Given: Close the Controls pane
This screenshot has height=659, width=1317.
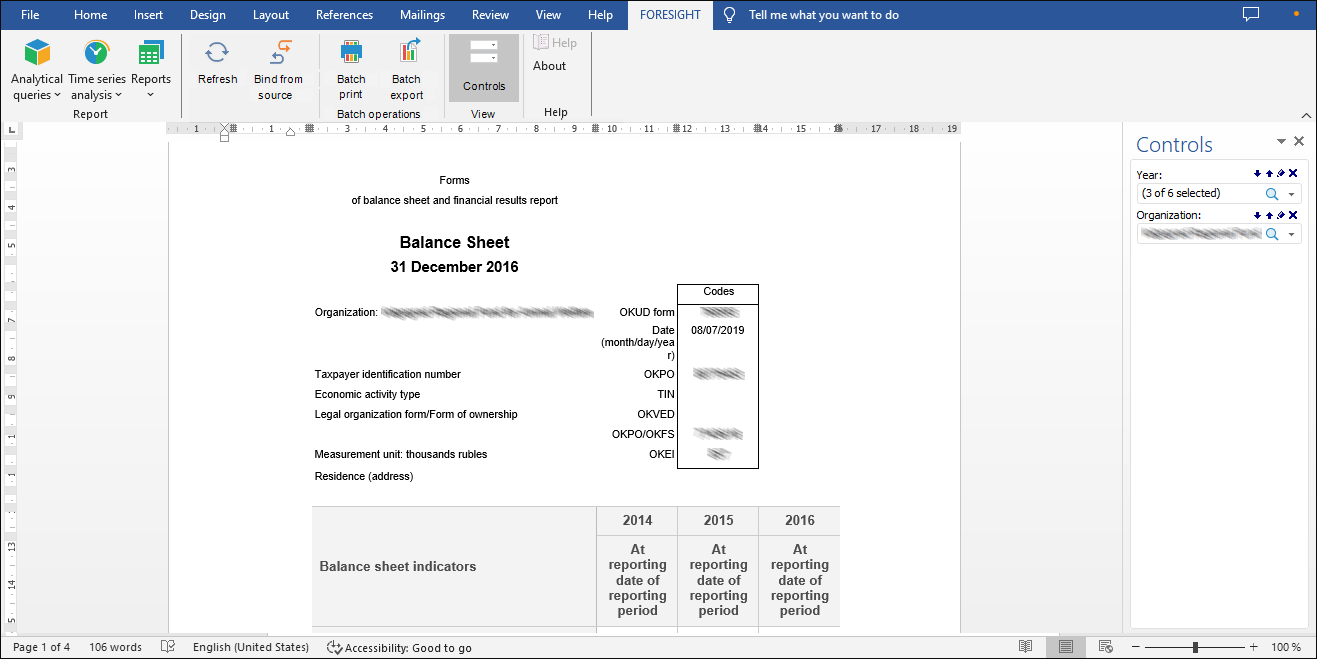Looking at the screenshot, I should click(x=1299, y=142).
